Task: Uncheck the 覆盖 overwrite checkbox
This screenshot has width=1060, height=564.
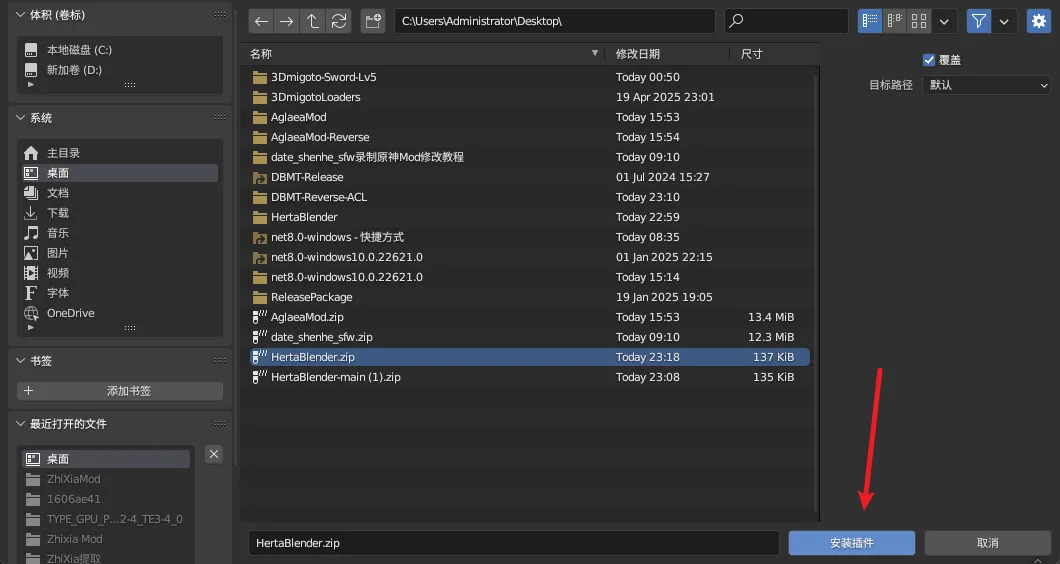Action: pos(929,60)
